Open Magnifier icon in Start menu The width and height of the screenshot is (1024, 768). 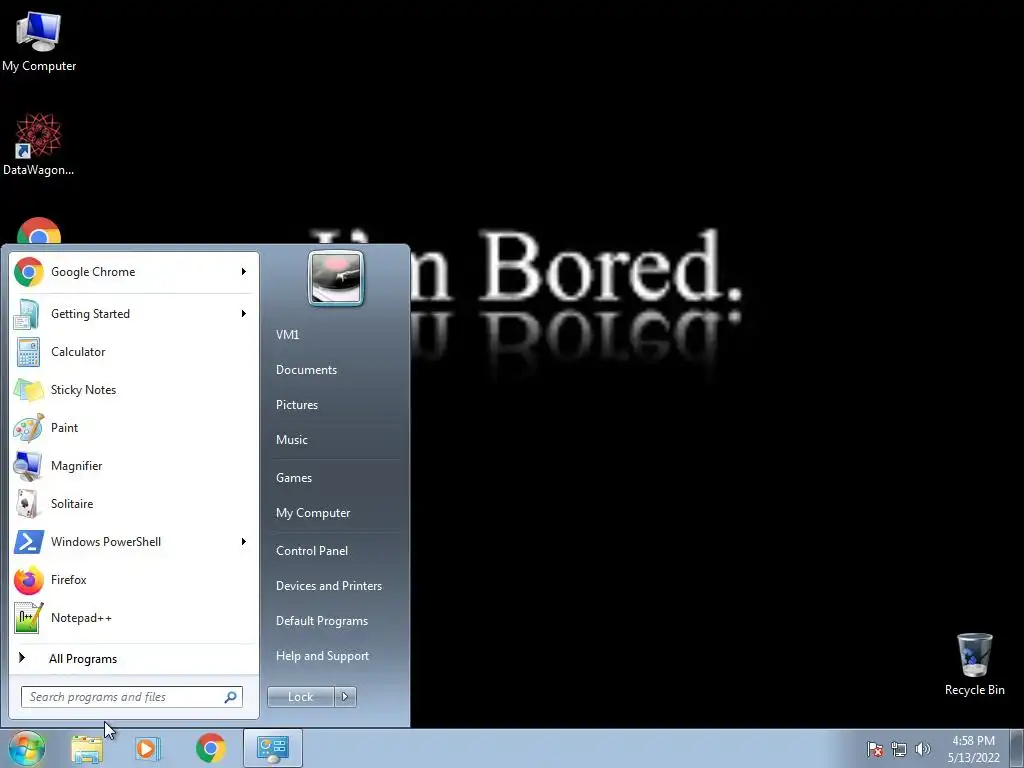28,466
